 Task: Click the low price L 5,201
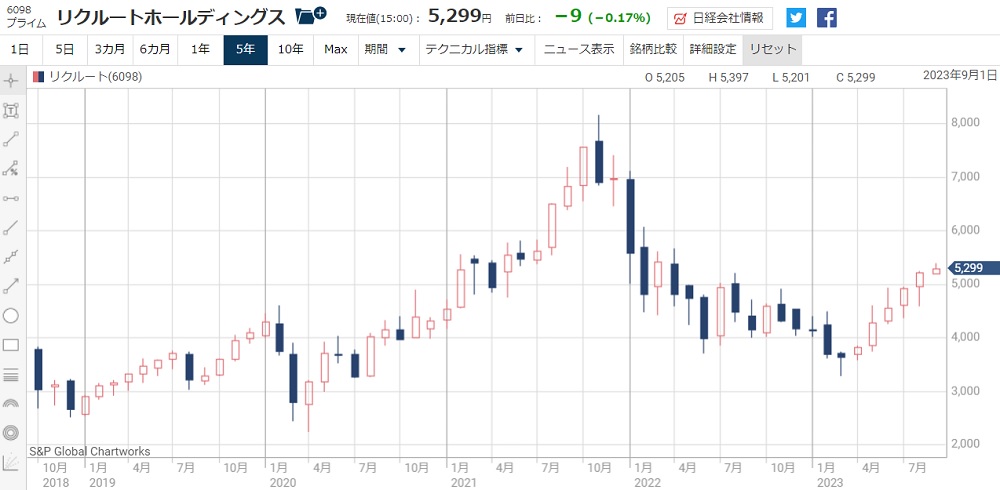[791, 77]
